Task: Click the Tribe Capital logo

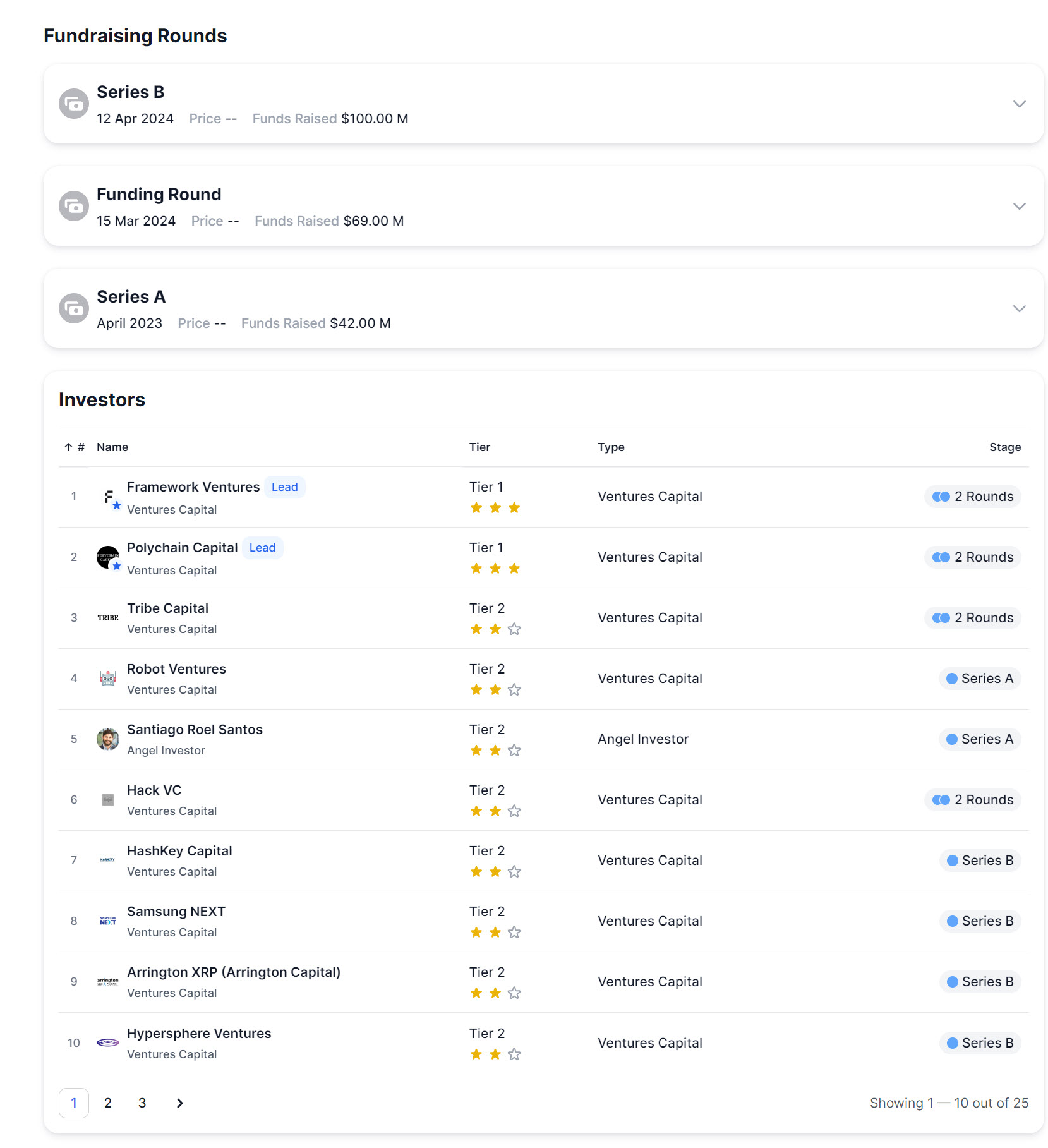Action: point(108,618)
